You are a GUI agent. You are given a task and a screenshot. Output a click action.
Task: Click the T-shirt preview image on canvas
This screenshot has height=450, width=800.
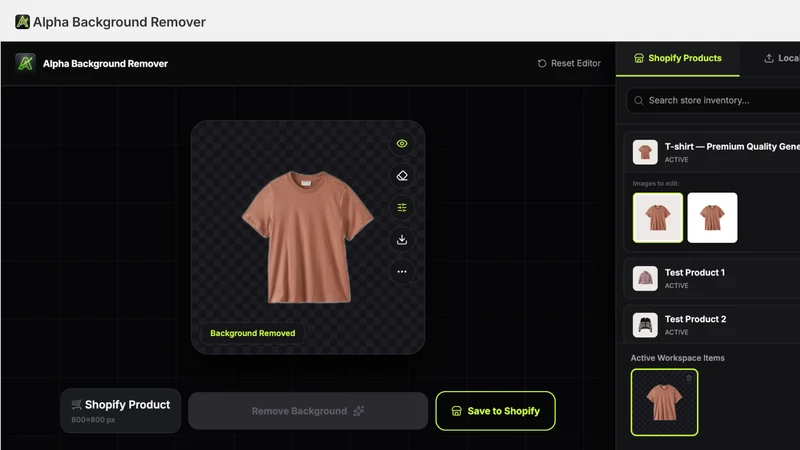point(308,237)
